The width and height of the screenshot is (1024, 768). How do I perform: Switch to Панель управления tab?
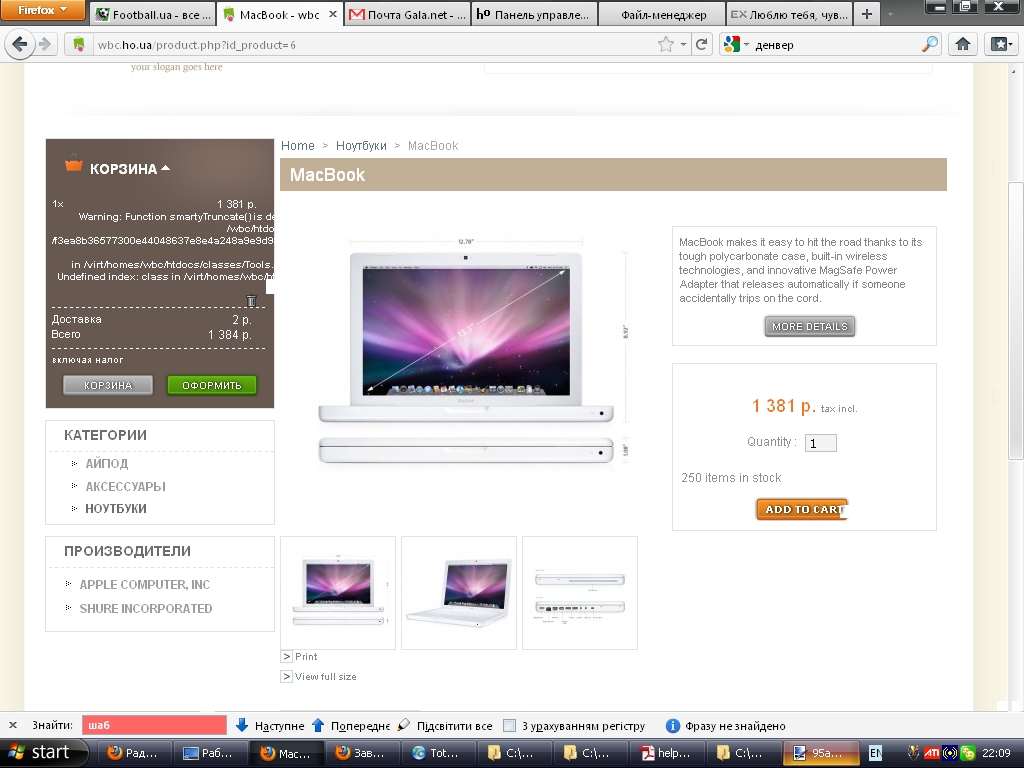[x=534, y=14]
